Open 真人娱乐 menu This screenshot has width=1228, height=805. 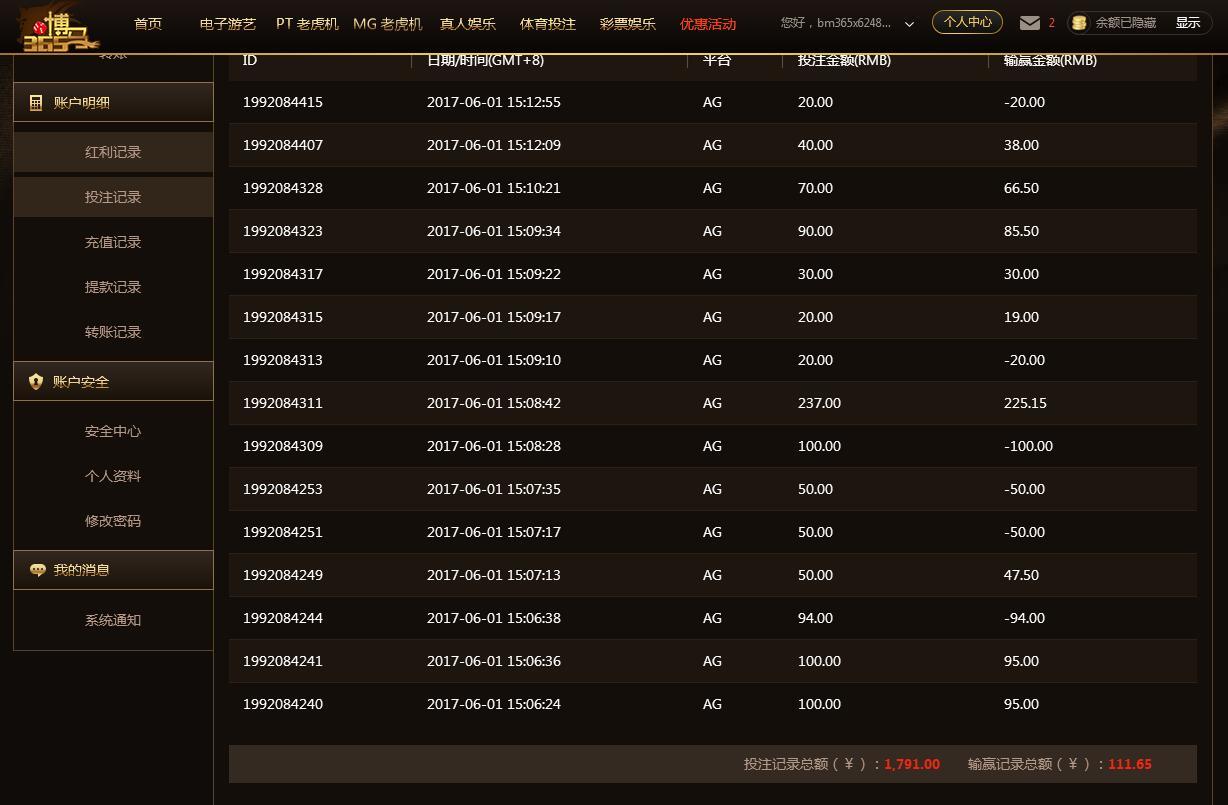point(468,23)
